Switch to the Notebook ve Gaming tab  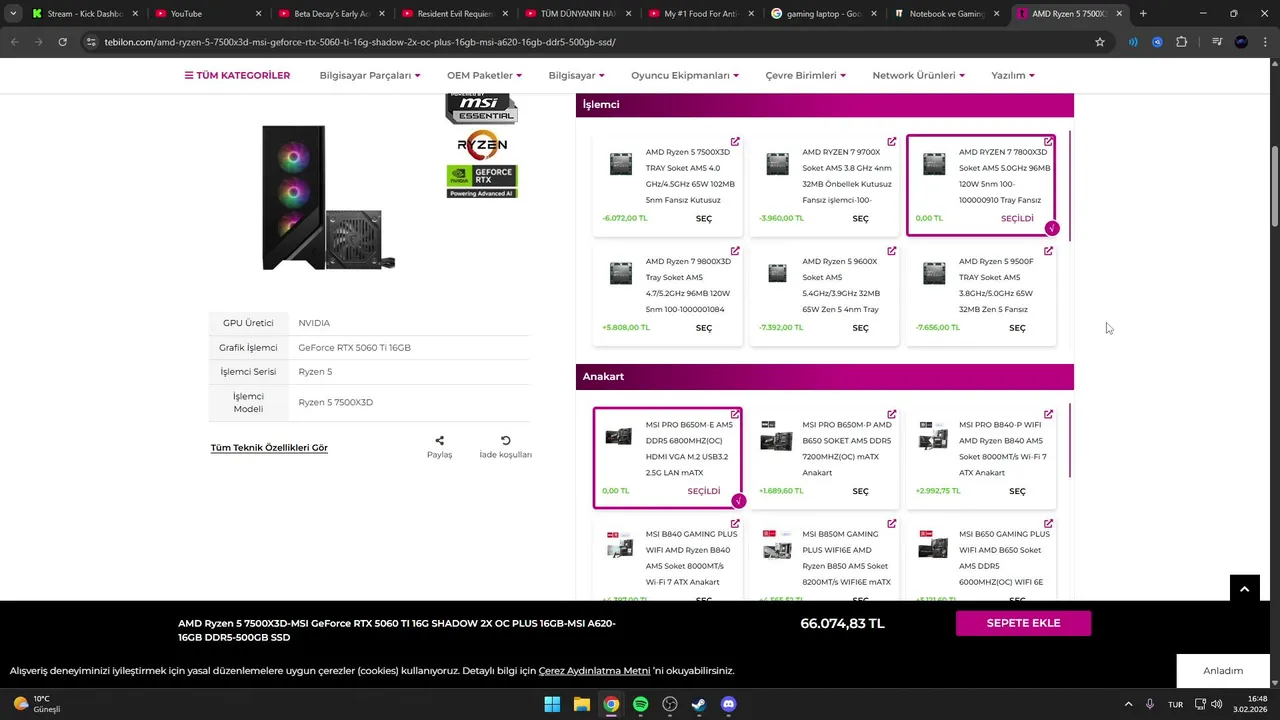pyautogui.click(x=946, y=14)
